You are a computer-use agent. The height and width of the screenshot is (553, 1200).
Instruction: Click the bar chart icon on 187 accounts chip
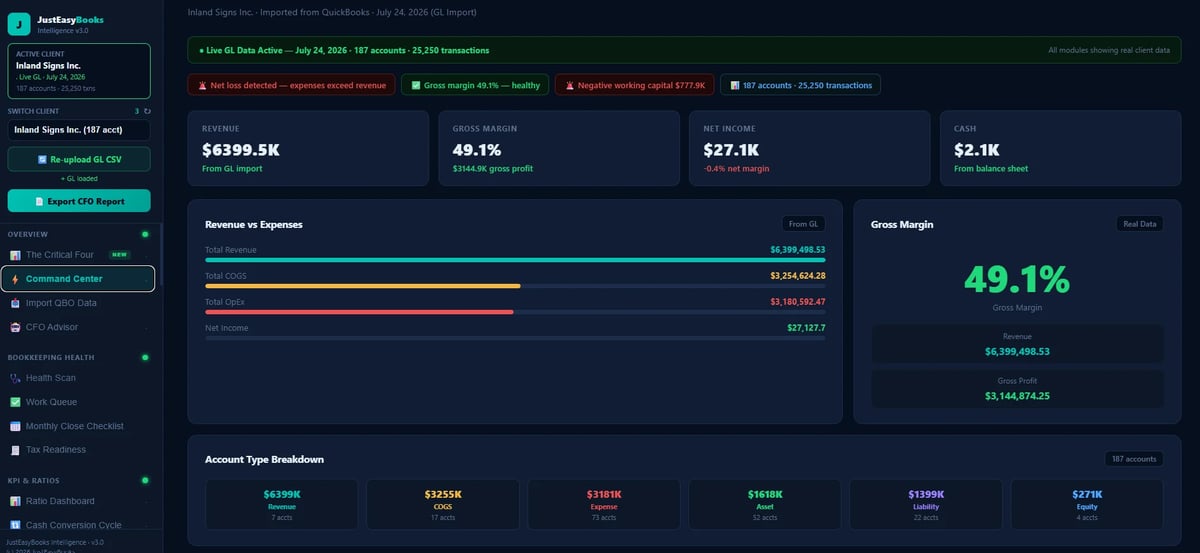tap(734, 85)
